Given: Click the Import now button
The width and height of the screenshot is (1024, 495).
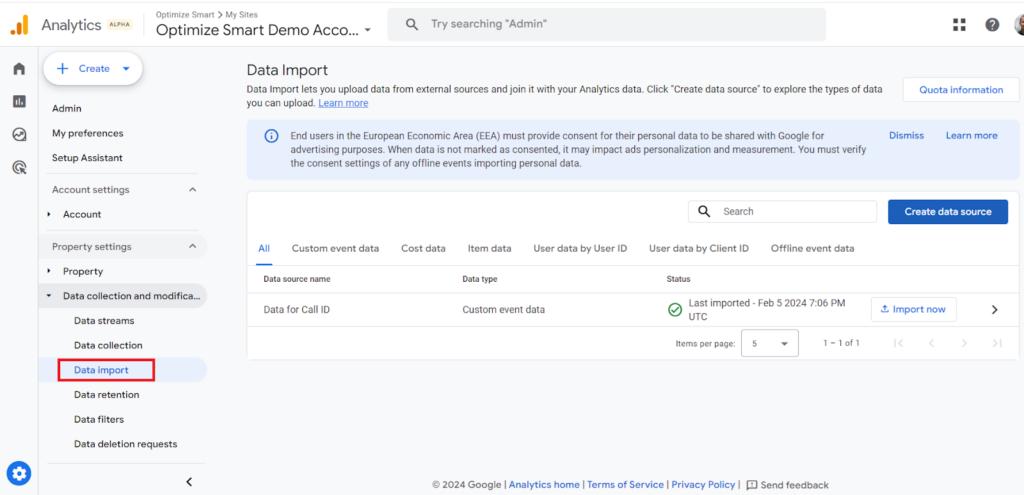Looking at the screenshot, I should click(914, 310).
